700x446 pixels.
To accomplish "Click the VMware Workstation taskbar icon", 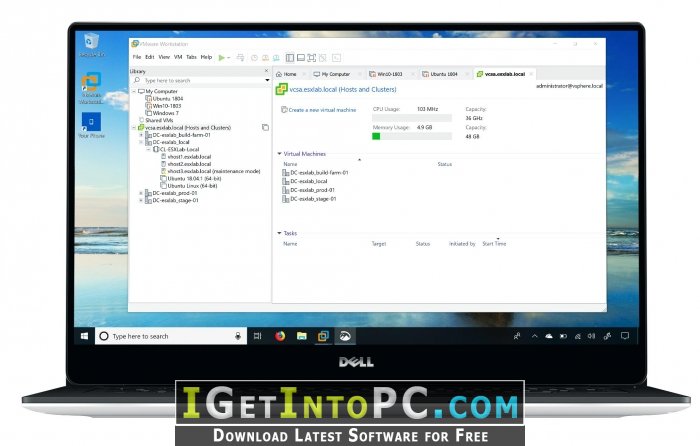I will (323, 336).
